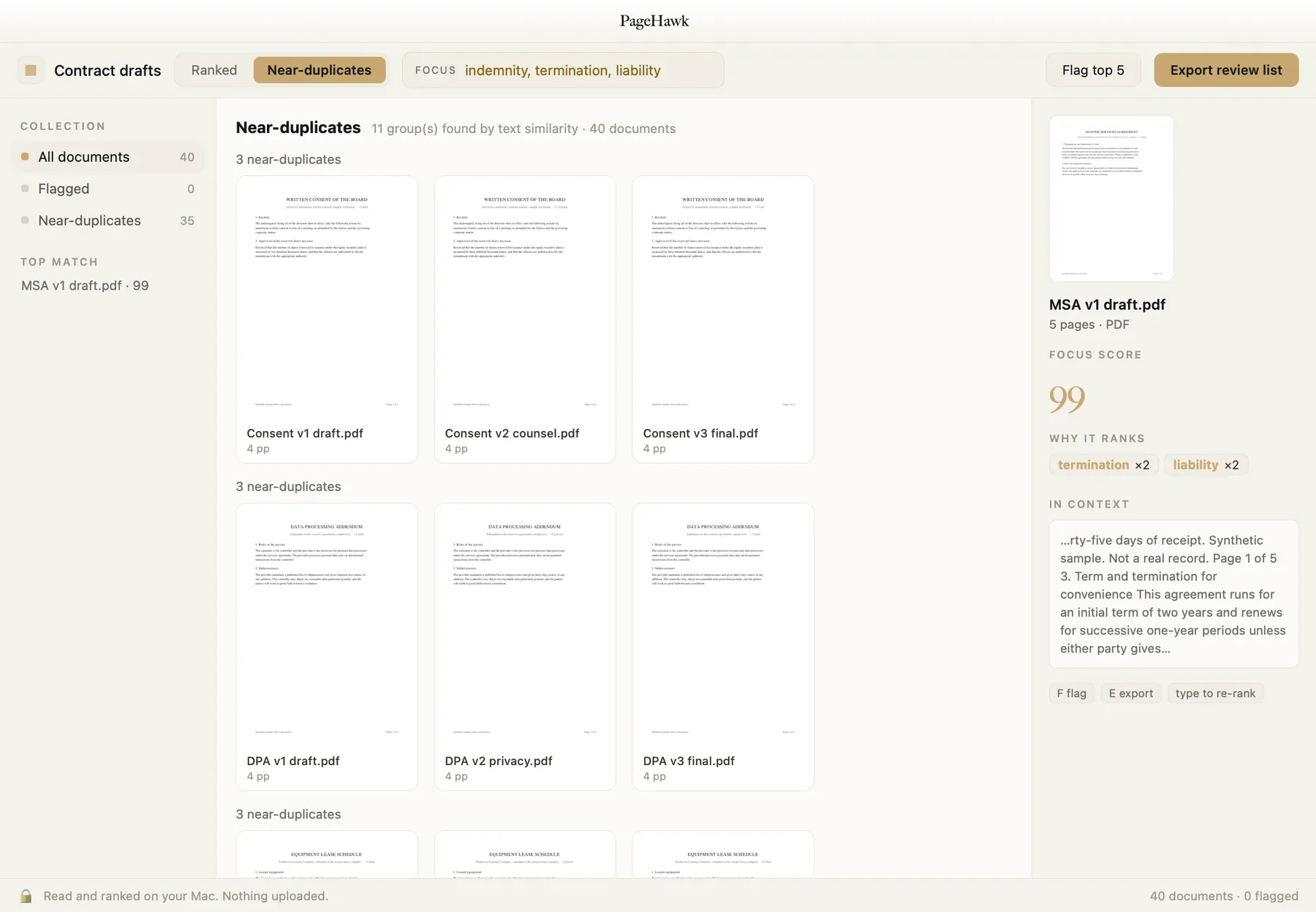
Task: Click the DPA v3 final.pdf file name
Action: point(689,761)
